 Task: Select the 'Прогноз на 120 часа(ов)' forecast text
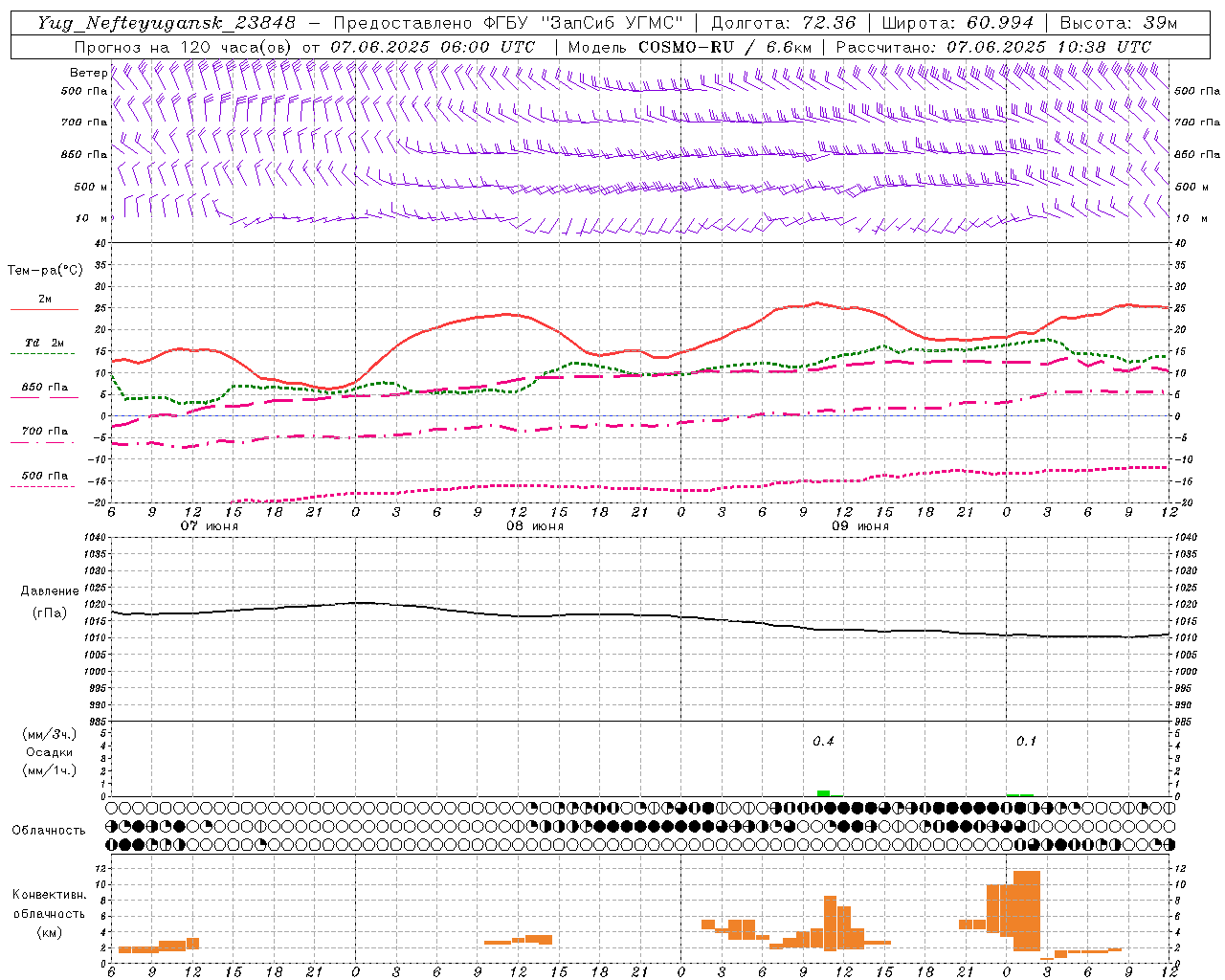[x=184, y=46]
